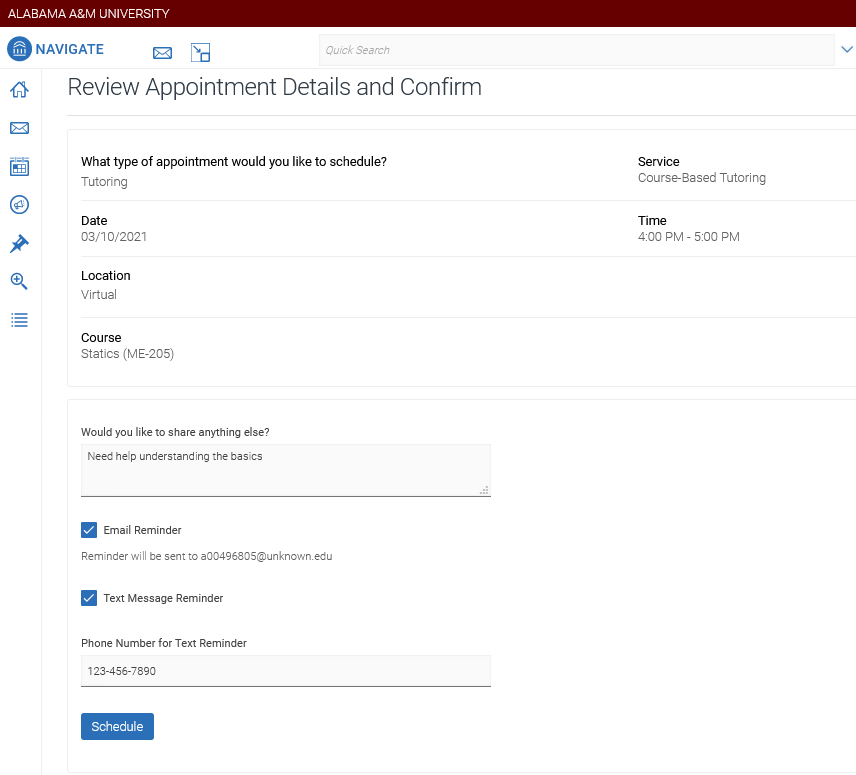856x775 pixels.
Task: Open the envelope icon in the top bar
Action: click(162, 53)
